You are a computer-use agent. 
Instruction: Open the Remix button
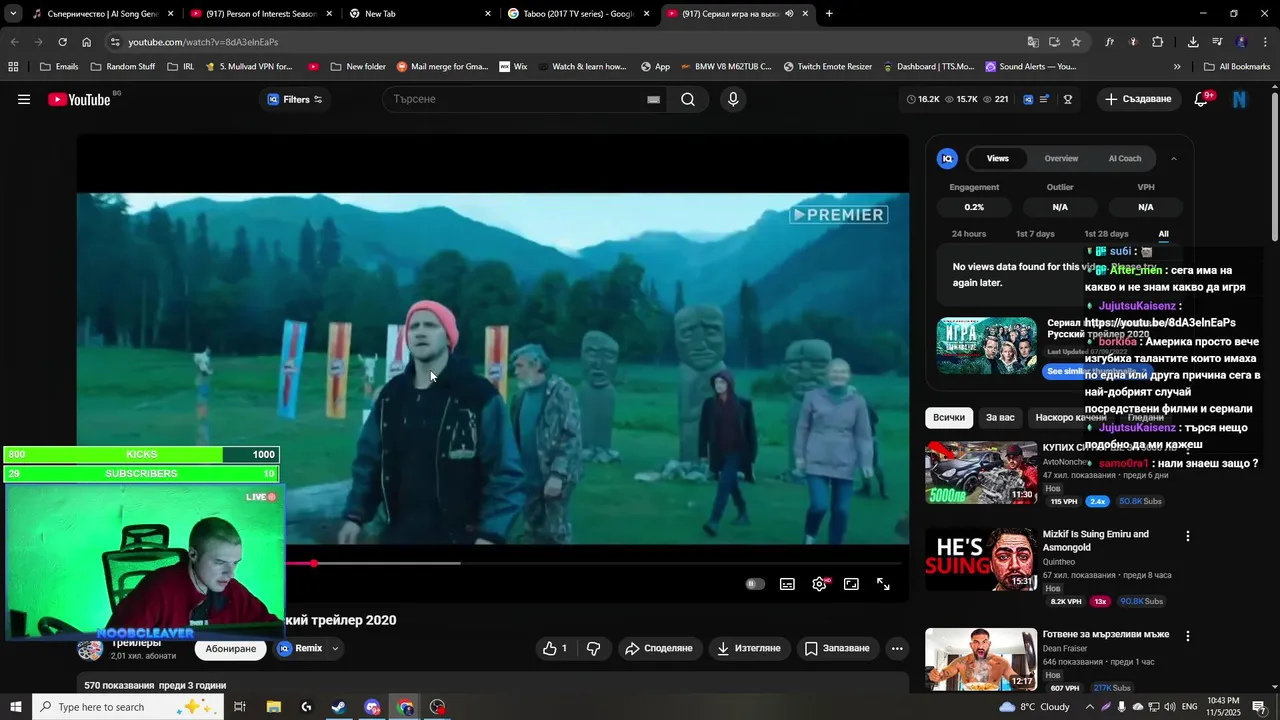(x=301, y=648)
